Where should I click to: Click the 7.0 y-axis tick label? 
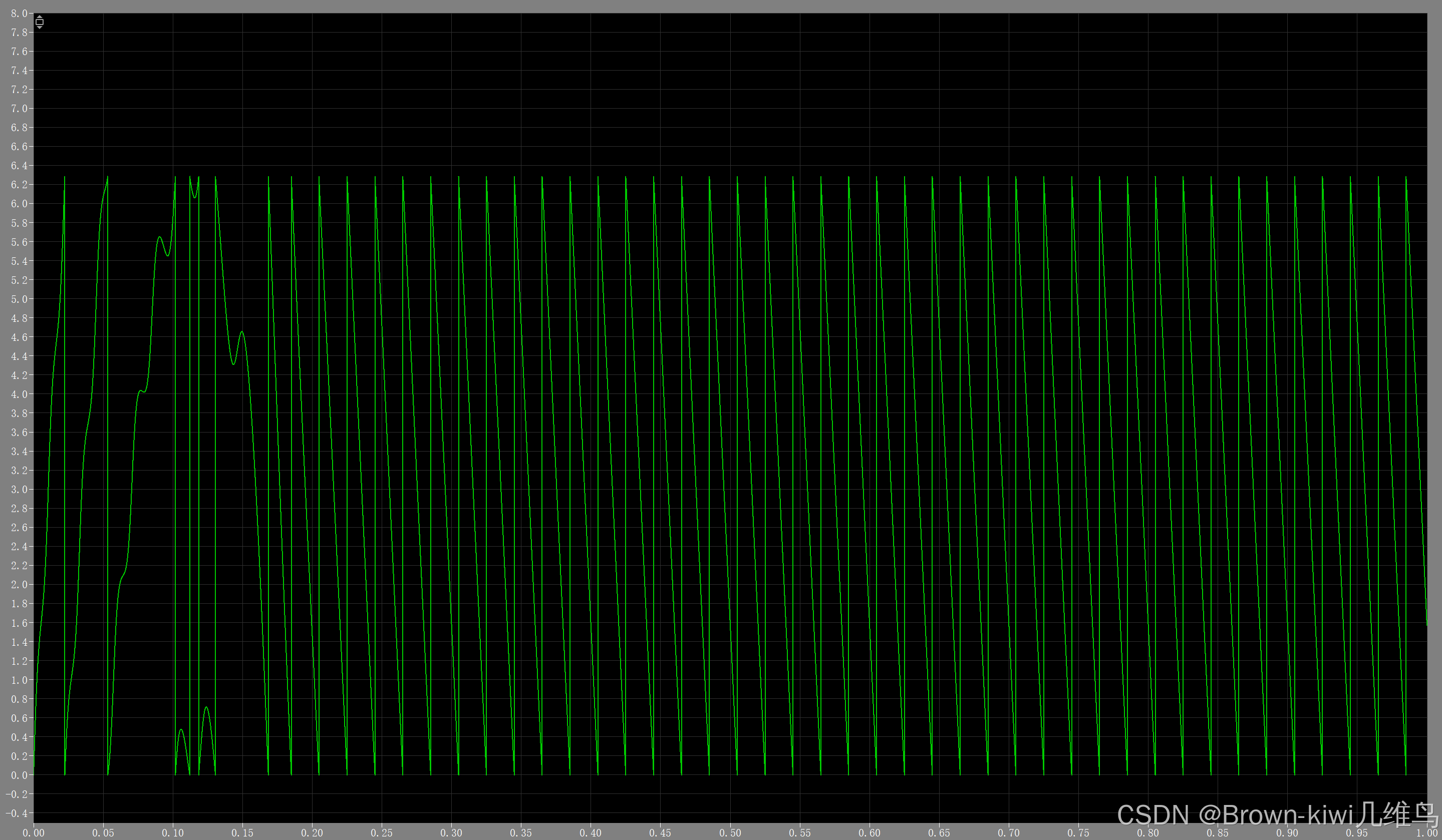19,109
